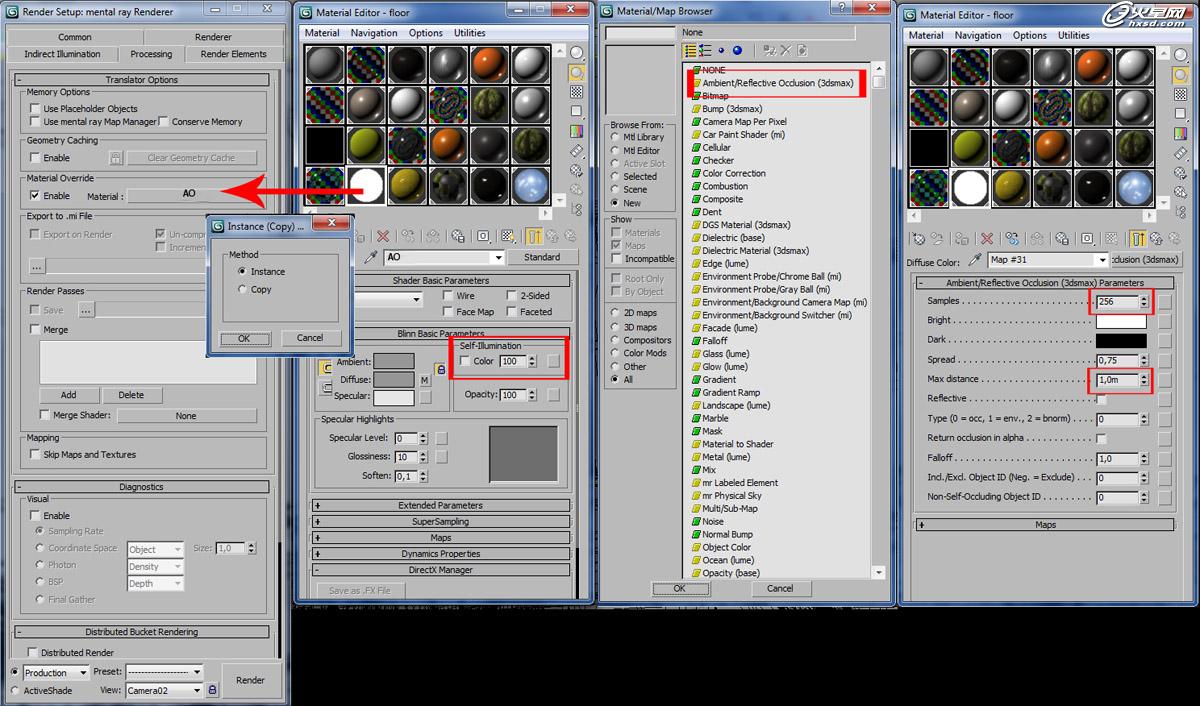
Task: Click AO material override button
Action: [189, 194]
